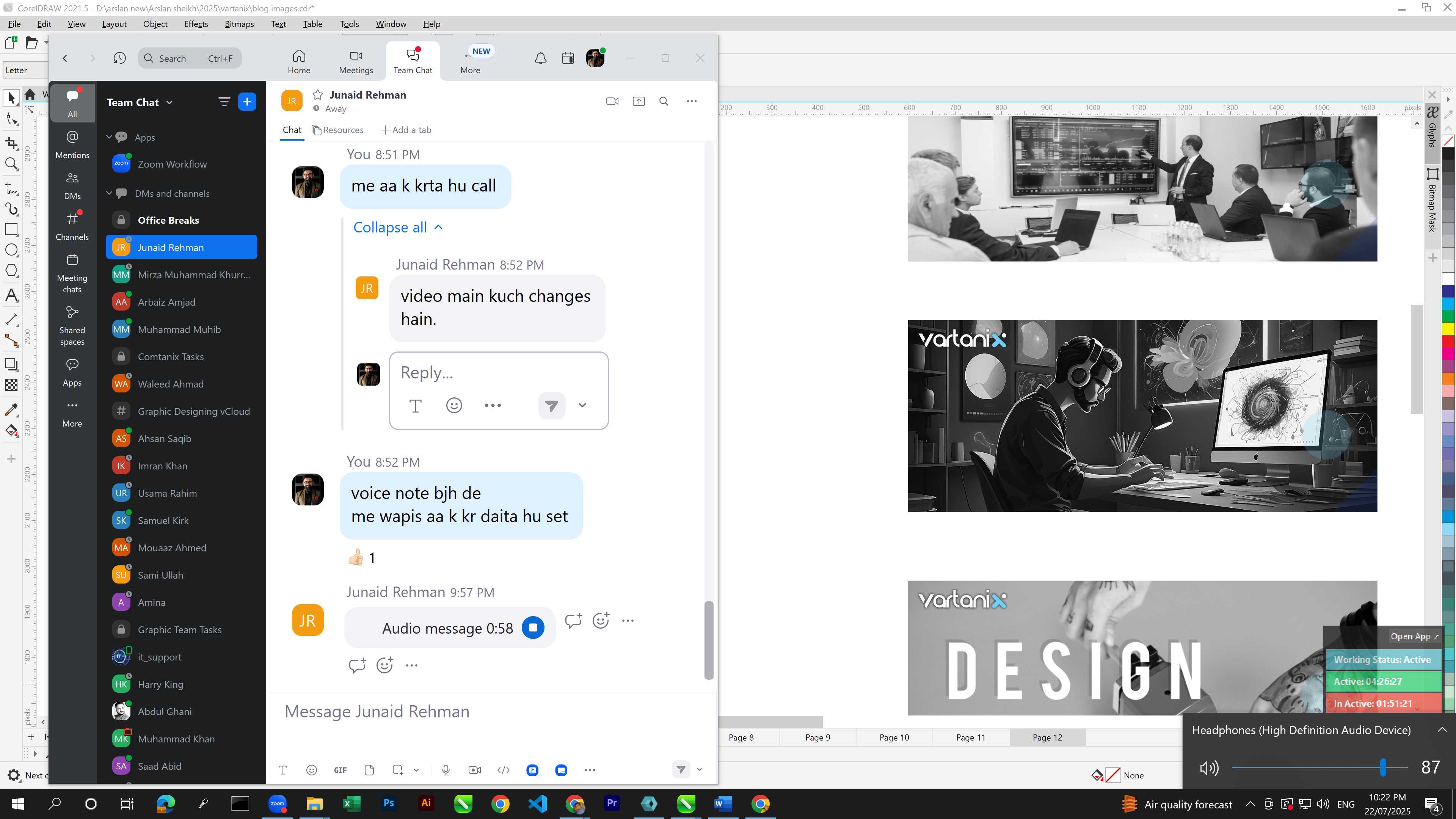This screenshot has width=1456, height=819.
Task: Record an audio message with the microphone icon
Action: coord(446,770)
